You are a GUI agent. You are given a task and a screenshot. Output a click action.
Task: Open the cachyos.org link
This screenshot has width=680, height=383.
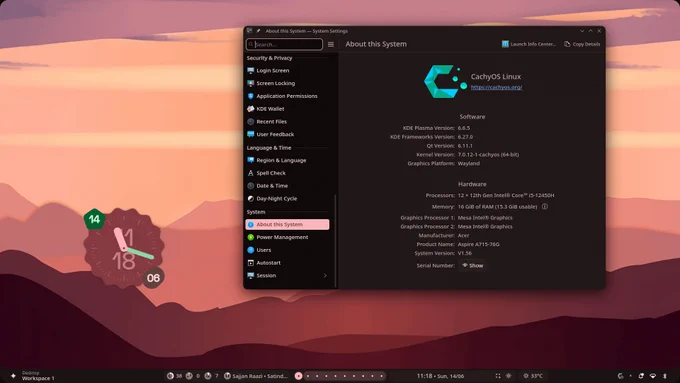[496, 87]
